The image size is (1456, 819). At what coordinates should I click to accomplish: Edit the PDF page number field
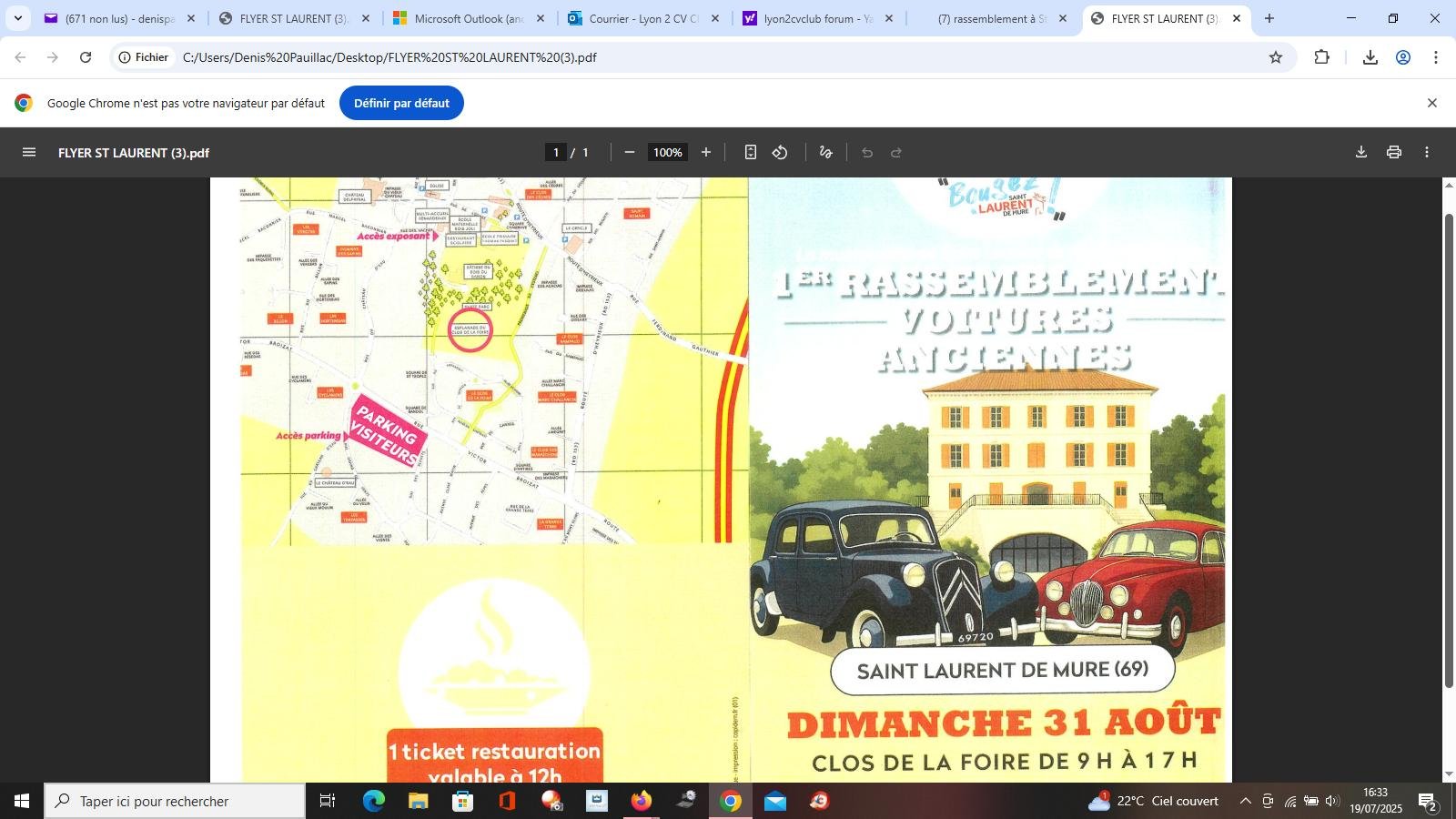[x=556, y=153]
